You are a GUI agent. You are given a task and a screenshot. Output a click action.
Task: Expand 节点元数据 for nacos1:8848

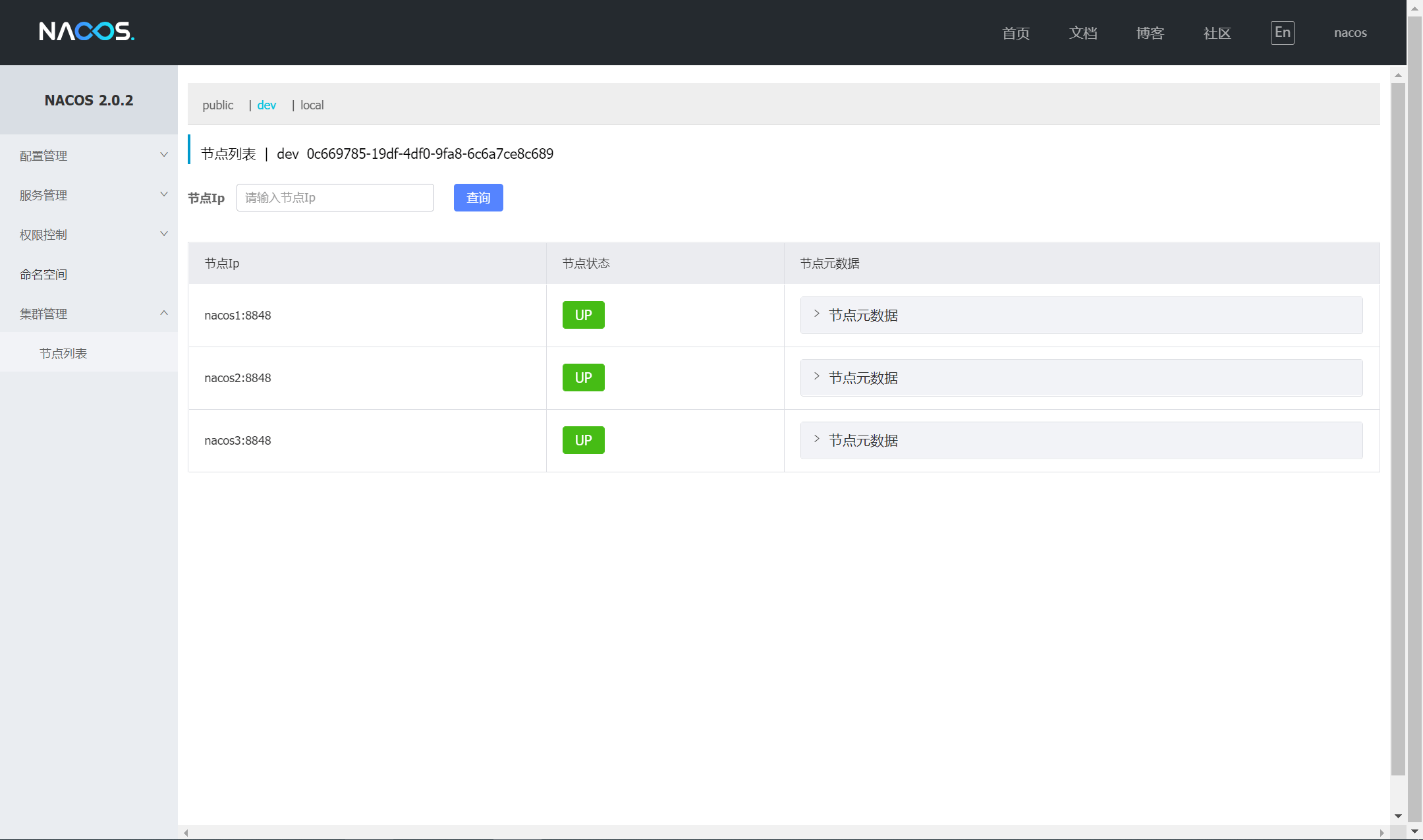(x=1081, y=315)
